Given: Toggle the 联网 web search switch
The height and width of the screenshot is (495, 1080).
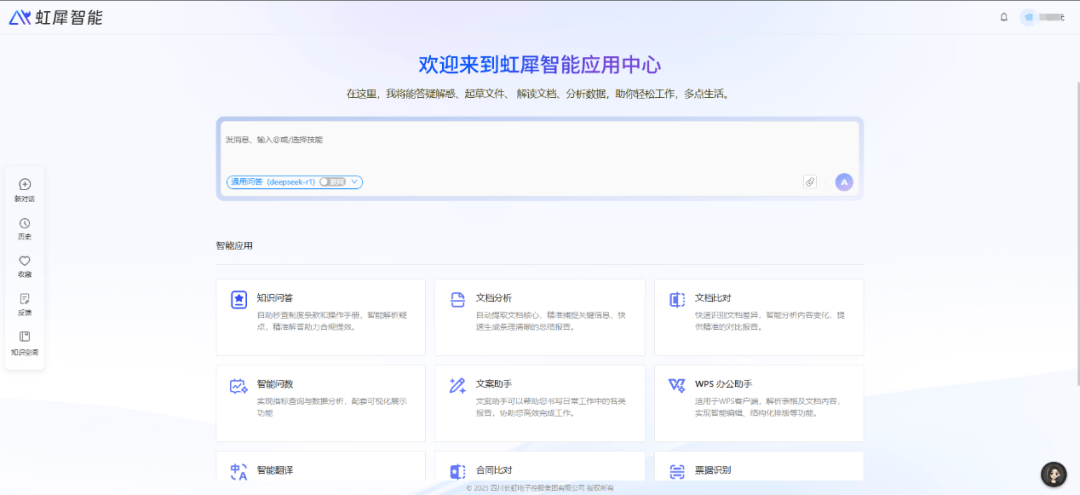Looking at the screenshot, I should point(332,182).
